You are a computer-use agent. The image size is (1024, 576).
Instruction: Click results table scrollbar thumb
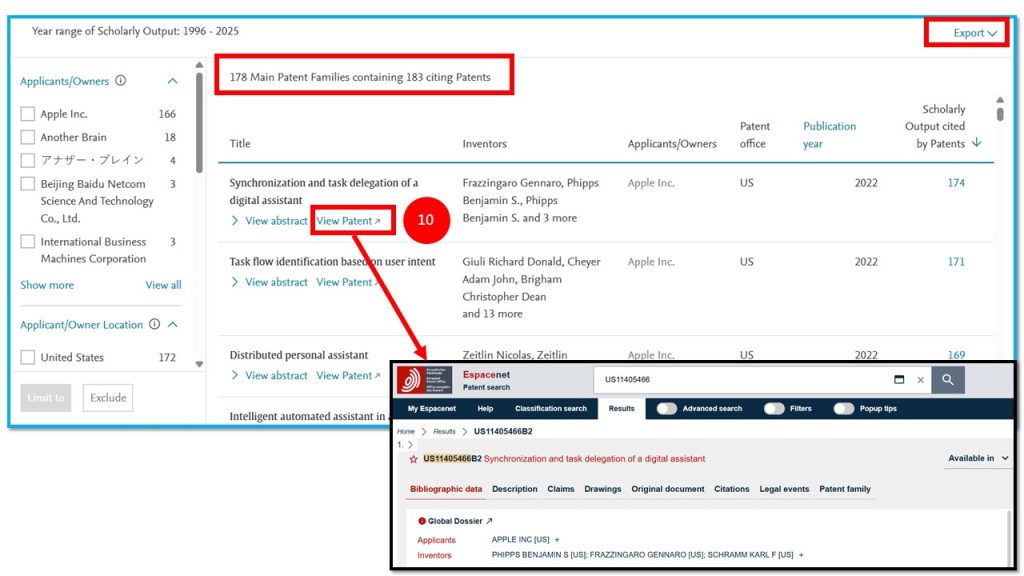(x=1000, y=114)
